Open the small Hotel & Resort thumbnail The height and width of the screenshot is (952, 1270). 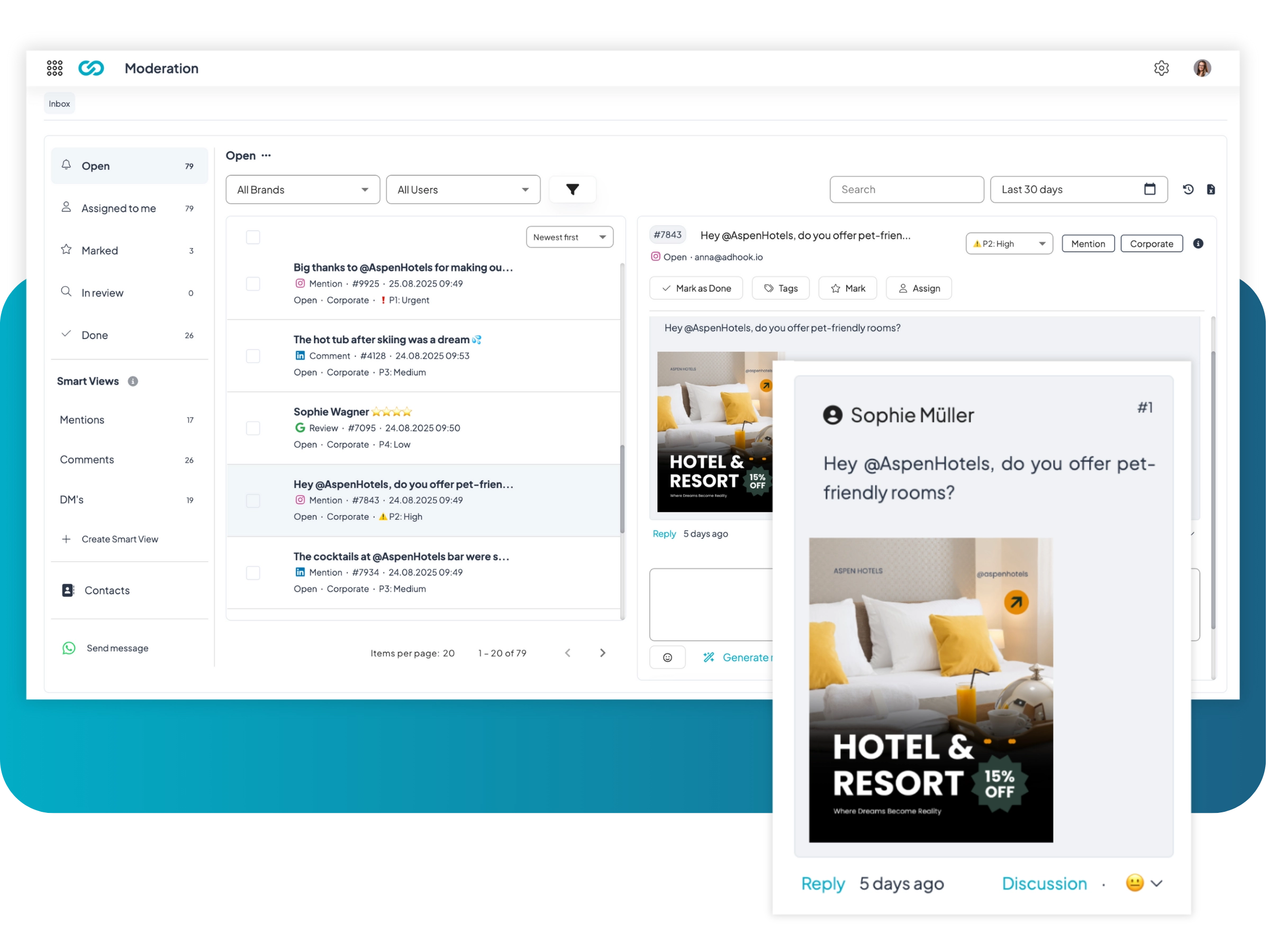[715, 432]
